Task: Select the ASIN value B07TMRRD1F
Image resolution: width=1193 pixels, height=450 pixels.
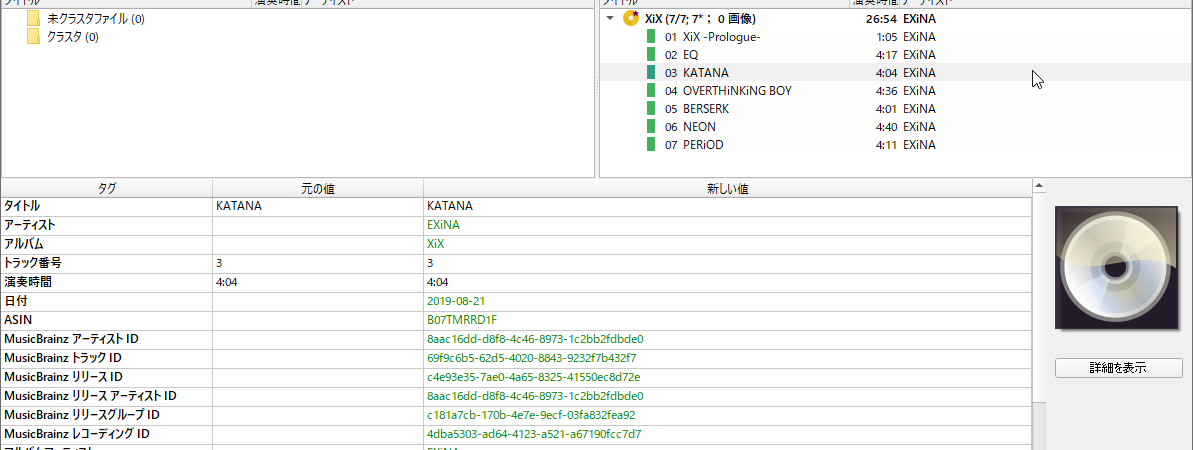Action: click(462, 320)
